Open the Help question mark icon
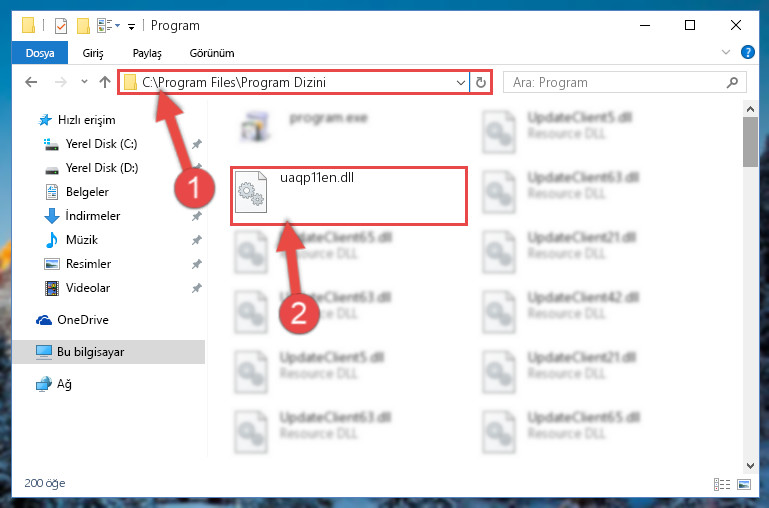 [x=747, y=52]
